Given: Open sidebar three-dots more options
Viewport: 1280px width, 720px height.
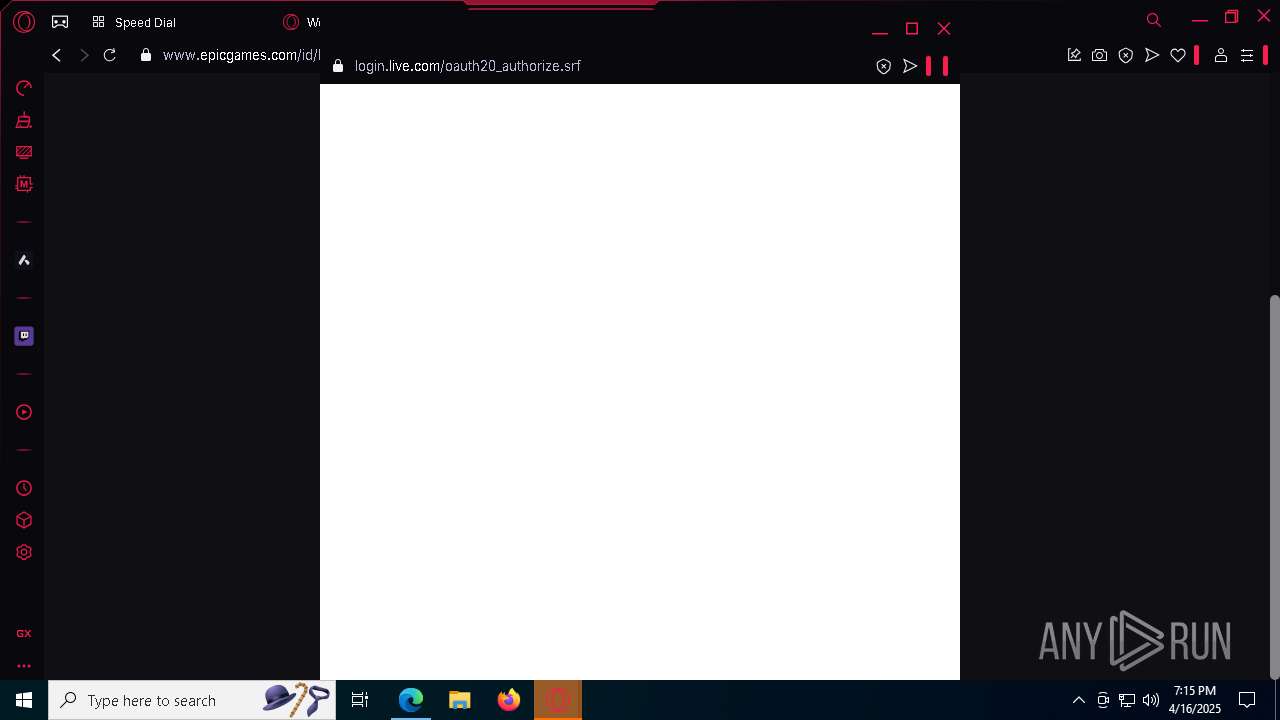Looking at the screenshot, I should pos(24,665).
